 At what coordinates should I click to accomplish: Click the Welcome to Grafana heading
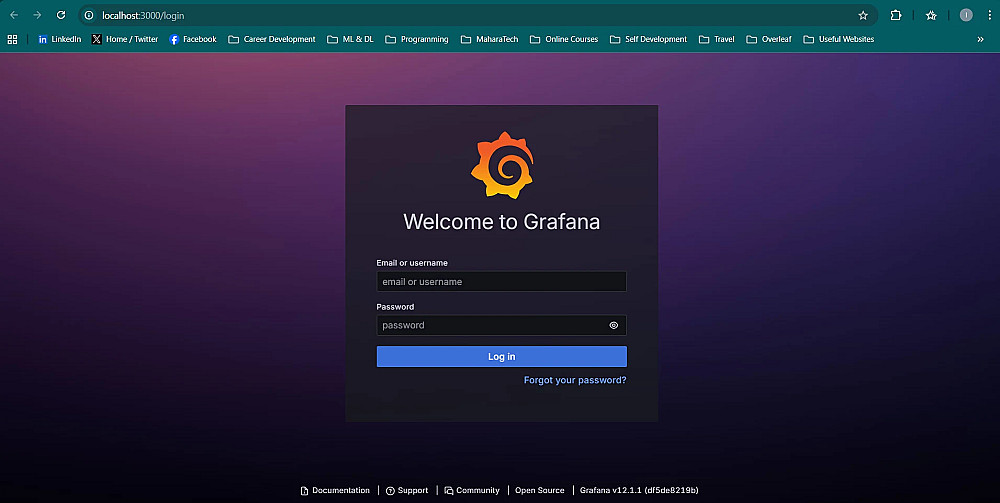(x=501, y=222)
